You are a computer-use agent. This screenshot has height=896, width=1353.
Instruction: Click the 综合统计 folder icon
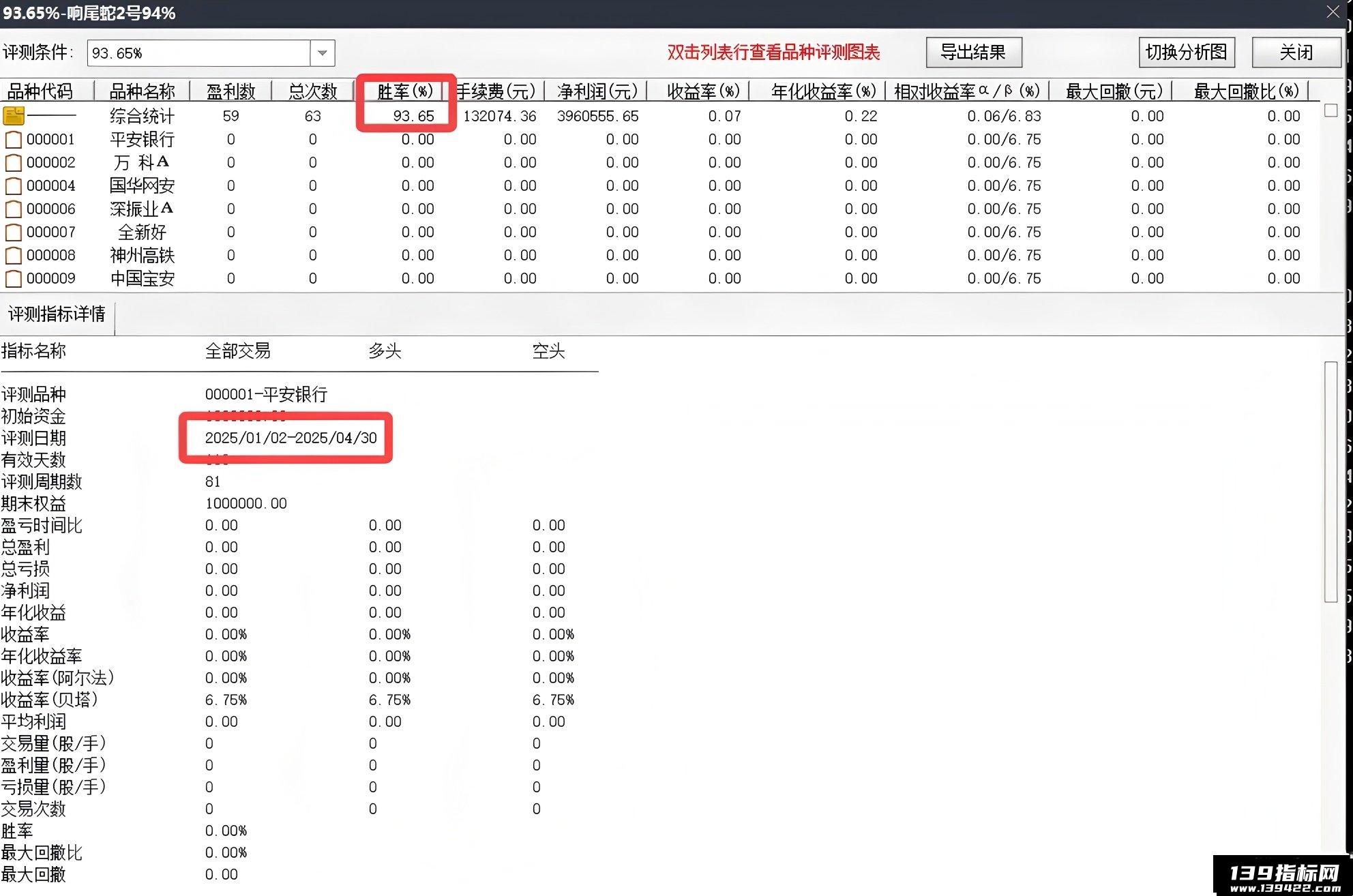point(14,116)
